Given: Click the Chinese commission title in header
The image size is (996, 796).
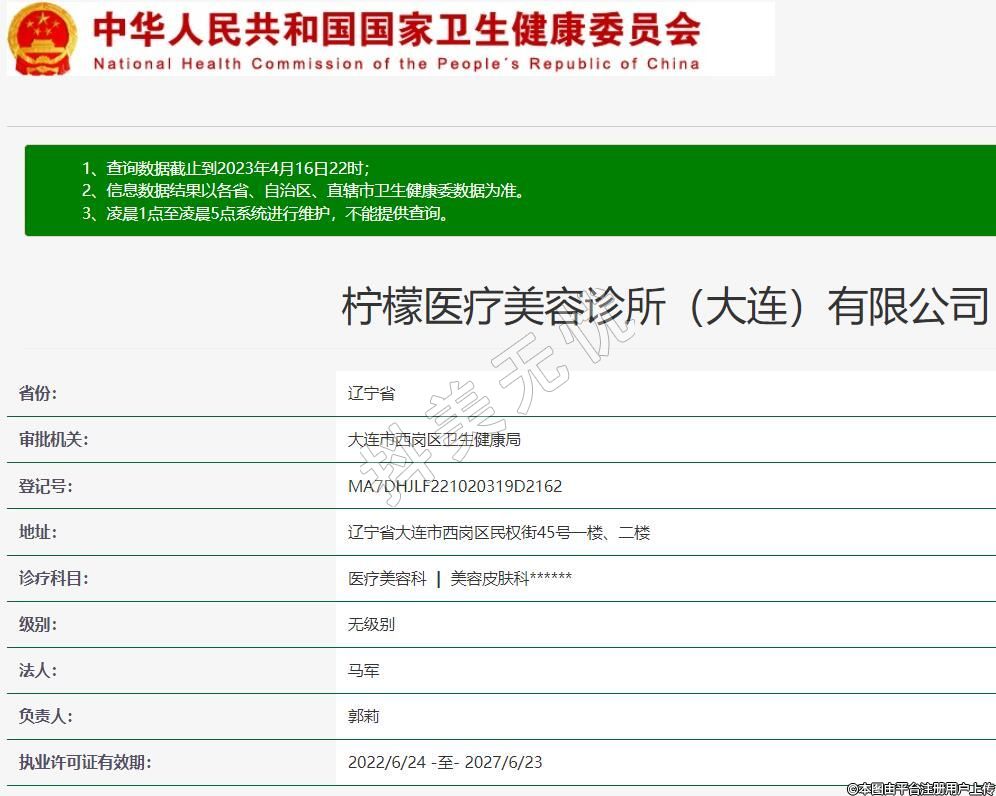Looking at the screenshot, I should (396, 29).
